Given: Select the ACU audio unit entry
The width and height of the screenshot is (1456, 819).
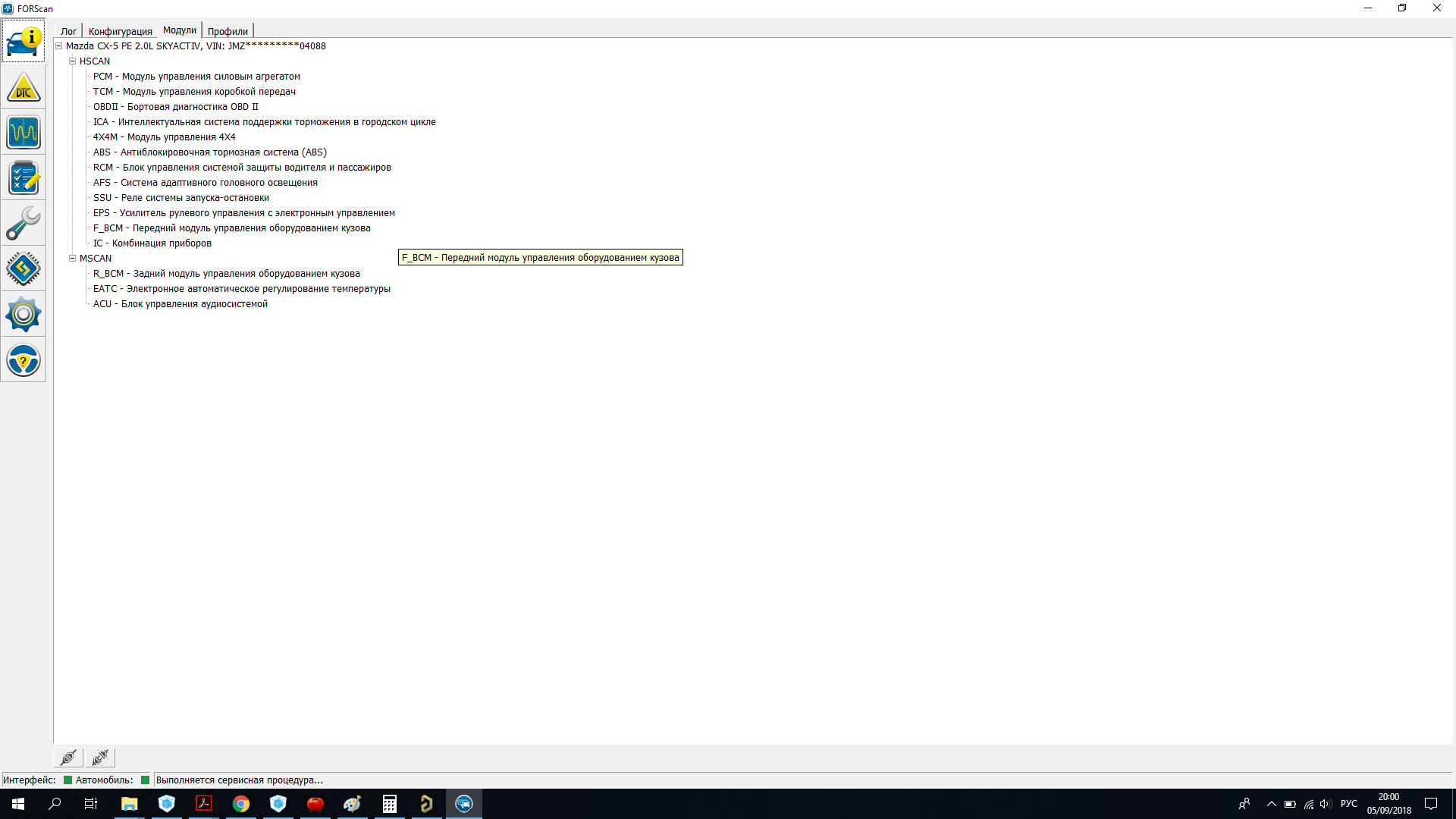Looking at the screenshot, I should (x=180, y=304).
